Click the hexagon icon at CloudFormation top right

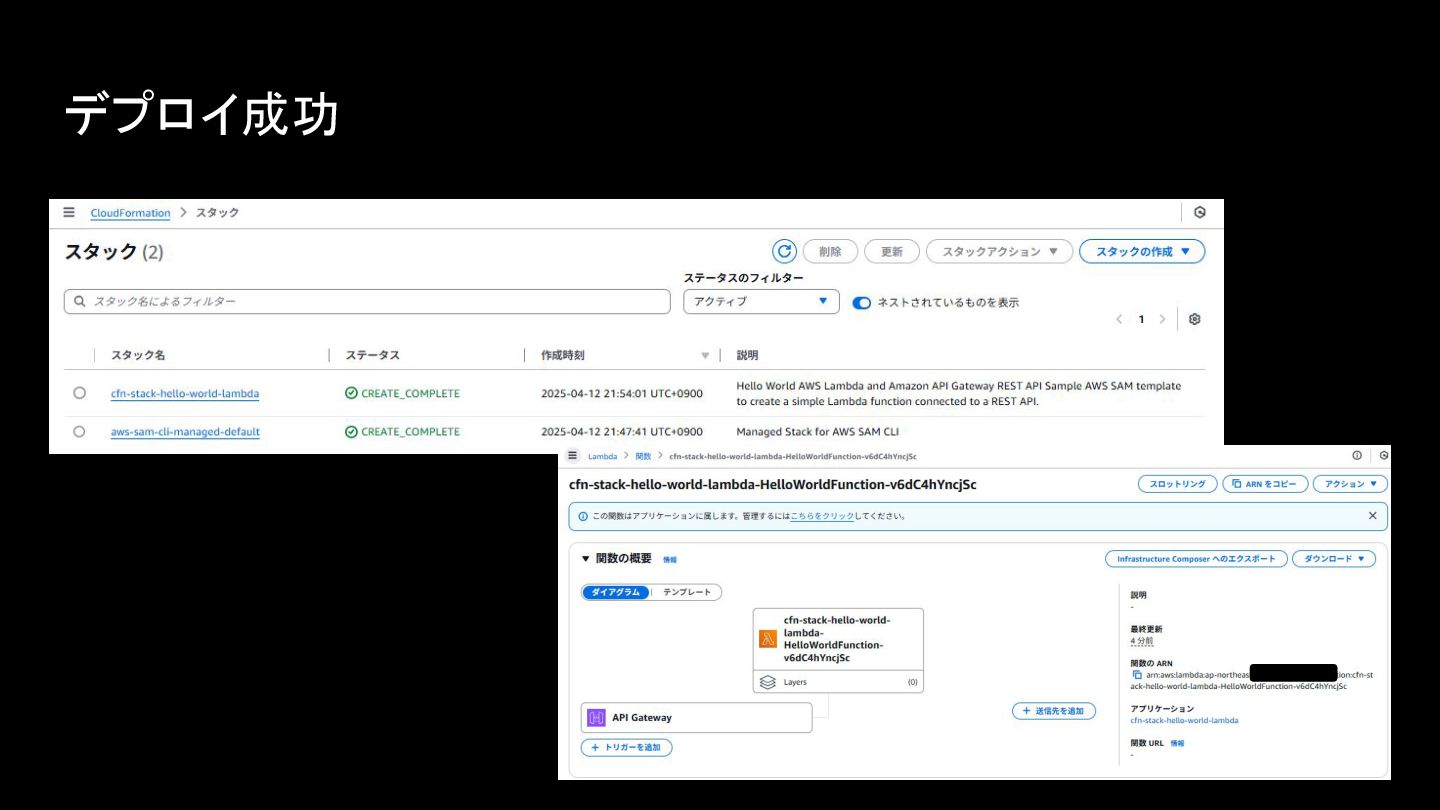1200,212
